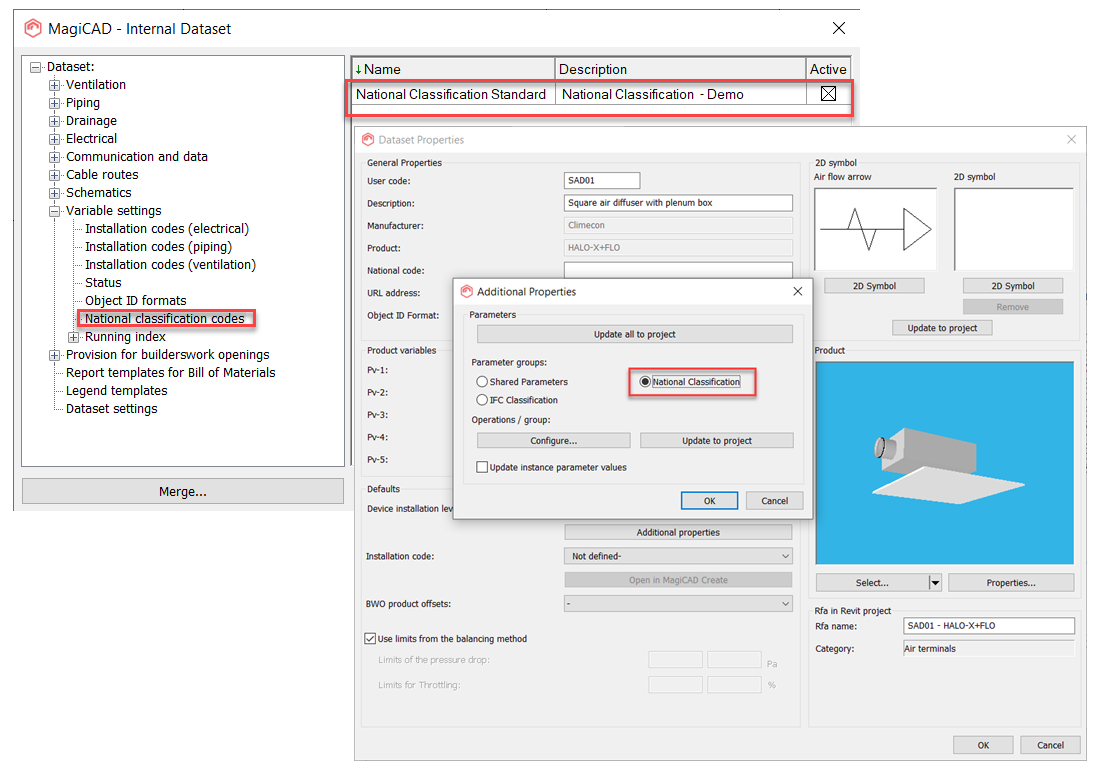Select National classification codes in tree
This screenshot has width=1095, height=766.
tap(165, 319)
